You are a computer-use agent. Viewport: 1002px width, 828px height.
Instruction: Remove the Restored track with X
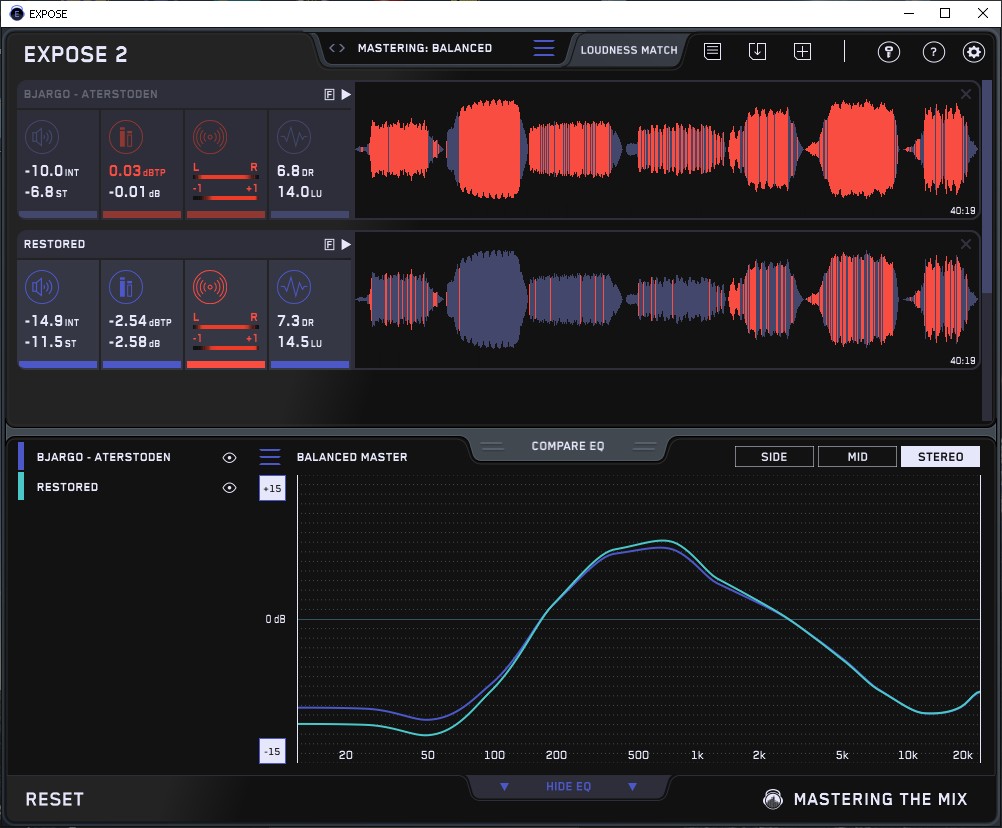(966, 244)
